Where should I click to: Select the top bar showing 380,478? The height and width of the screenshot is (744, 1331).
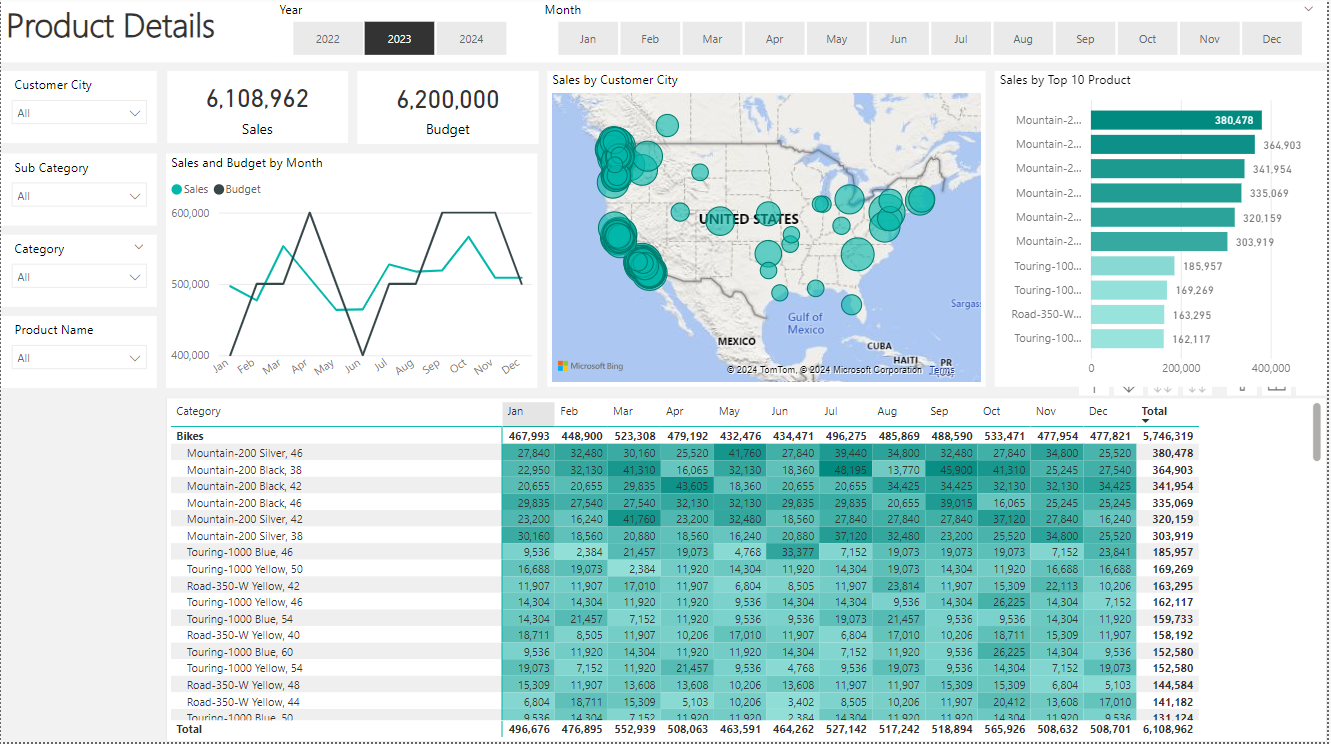tap(1175, 120)
